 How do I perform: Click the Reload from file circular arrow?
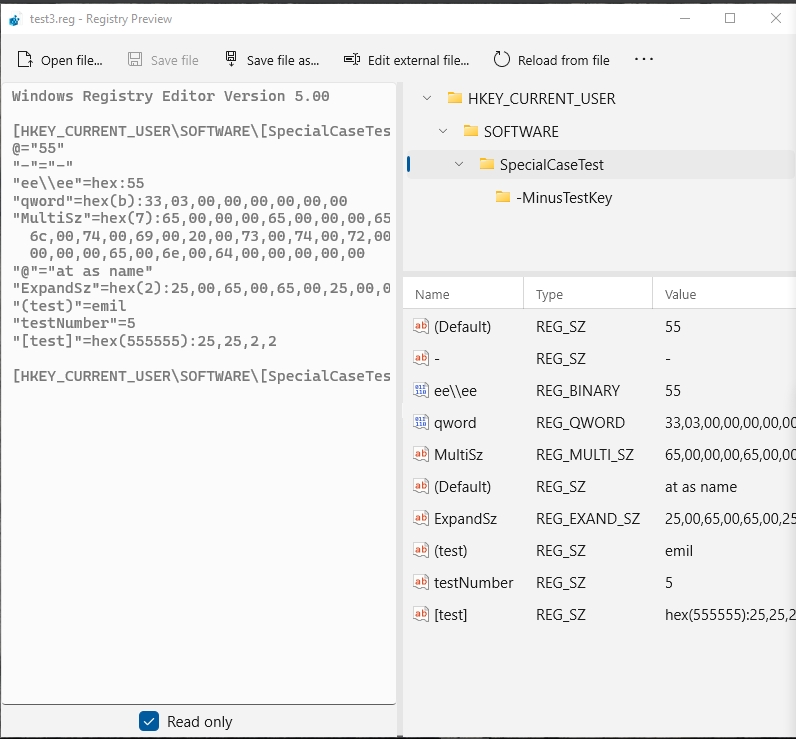502,59
